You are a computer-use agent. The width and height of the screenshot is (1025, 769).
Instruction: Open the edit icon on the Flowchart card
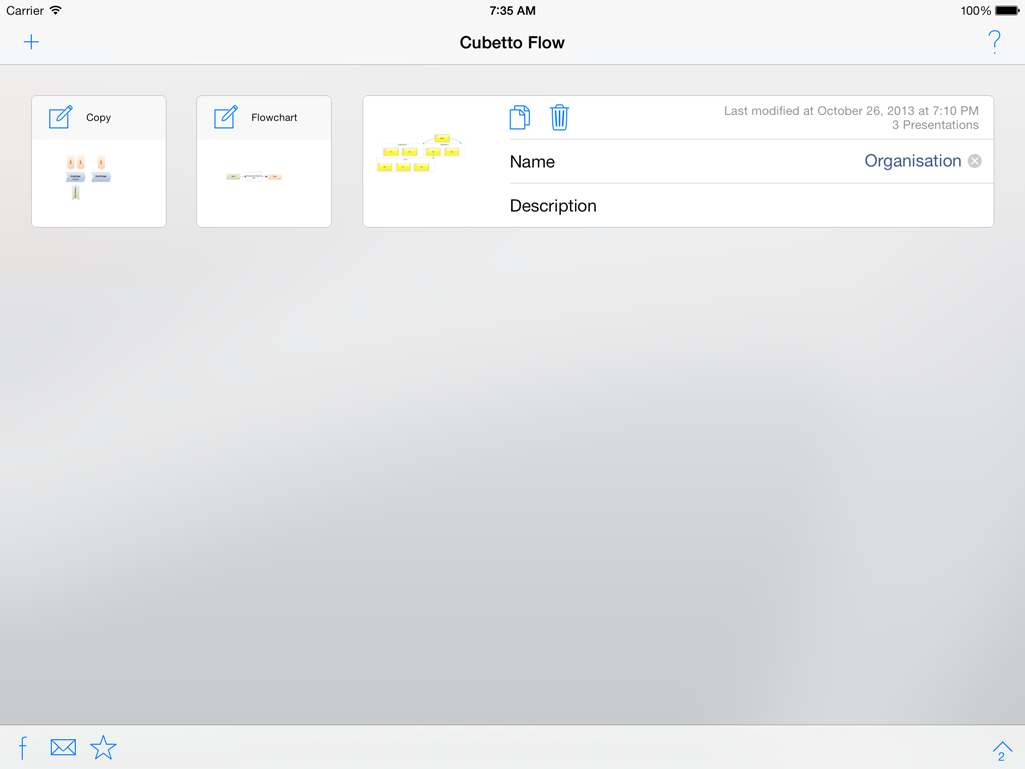click(x=226, y=117)
